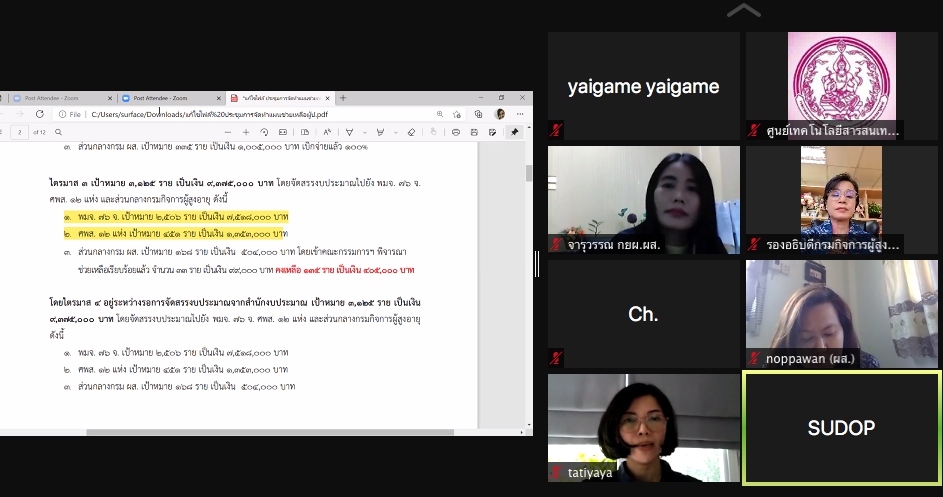Open the page view icon
Image resolution: width=943 pixels, height=497 pixels.
305,132
